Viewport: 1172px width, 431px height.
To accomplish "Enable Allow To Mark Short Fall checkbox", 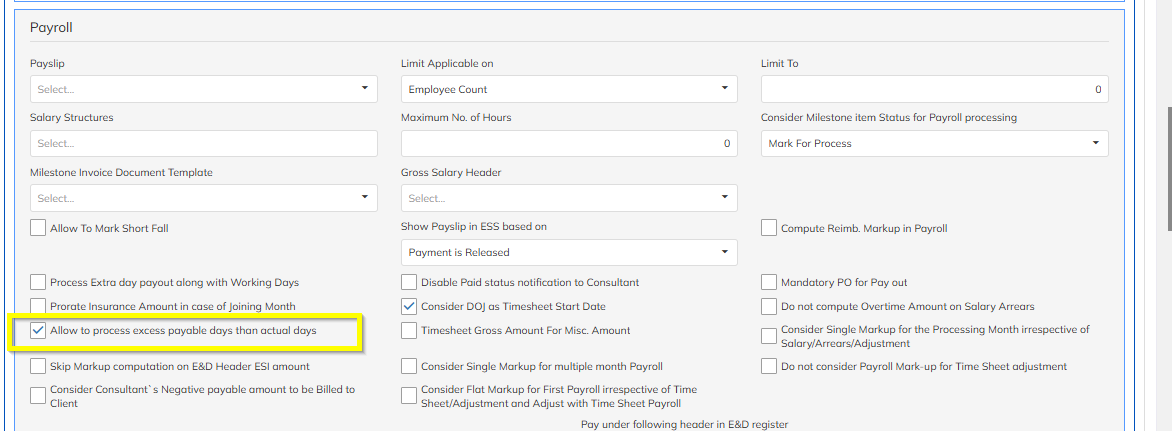I will pos(38,228).
